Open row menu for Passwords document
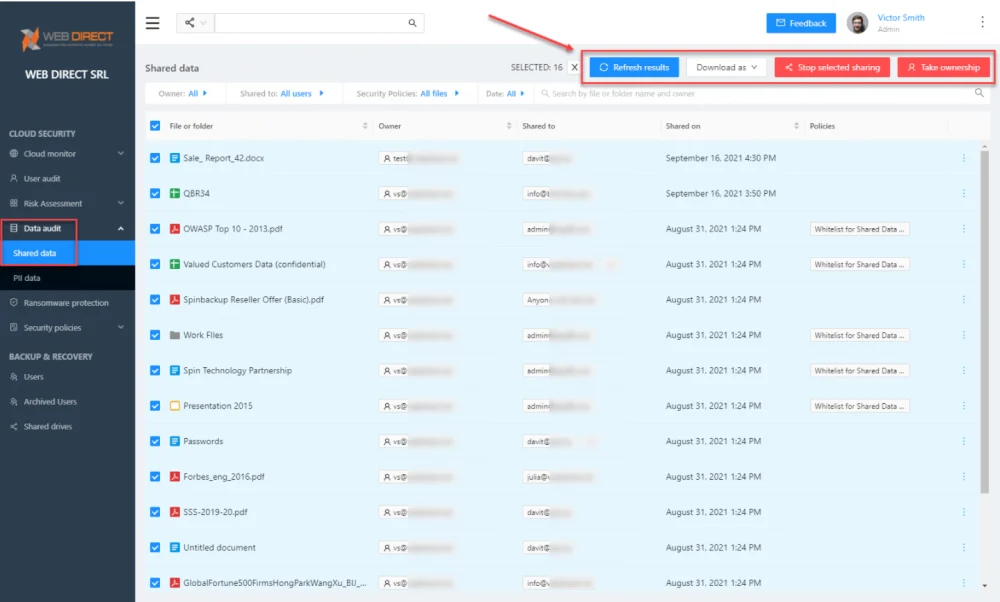This screenshot has width=1000, height=602. (964, 441)
